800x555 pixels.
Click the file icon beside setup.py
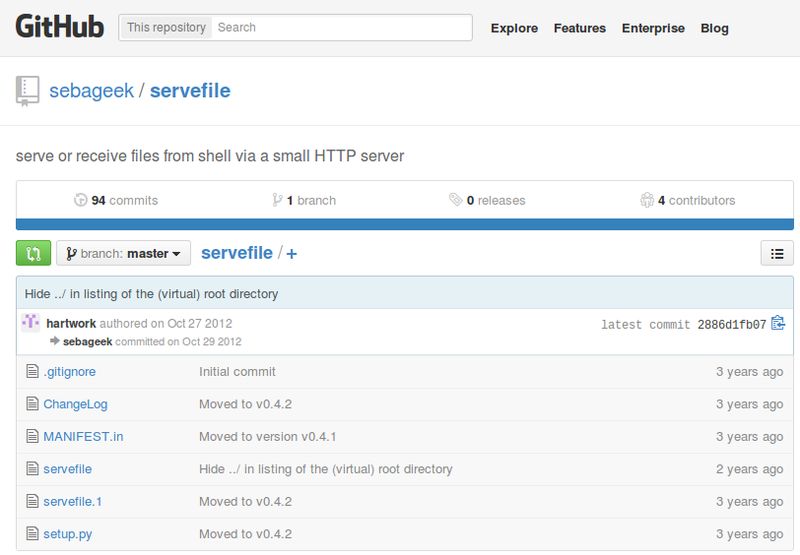pyautogui.click(x=32, y=534)
